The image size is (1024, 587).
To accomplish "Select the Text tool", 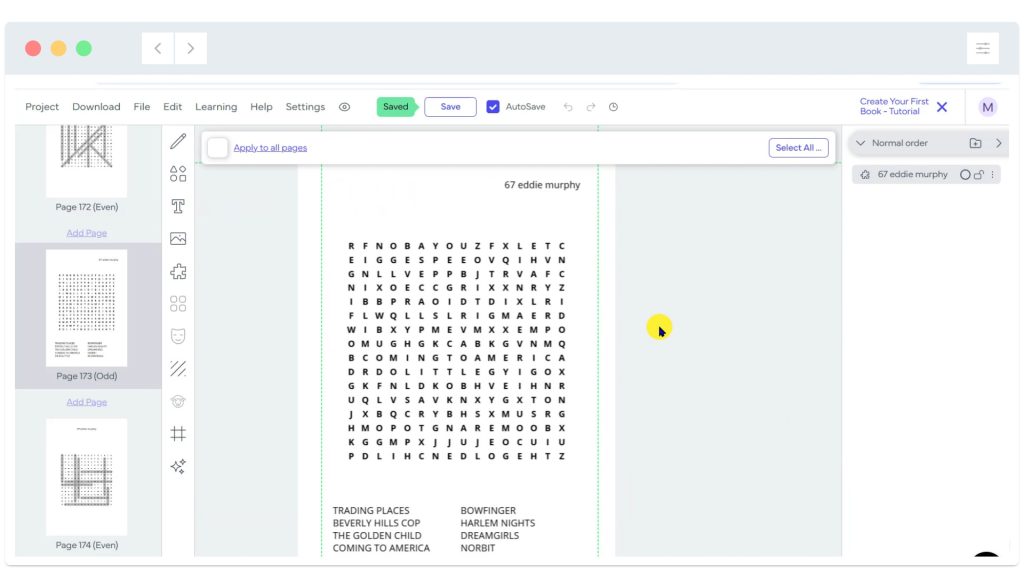I will point(178,206).
